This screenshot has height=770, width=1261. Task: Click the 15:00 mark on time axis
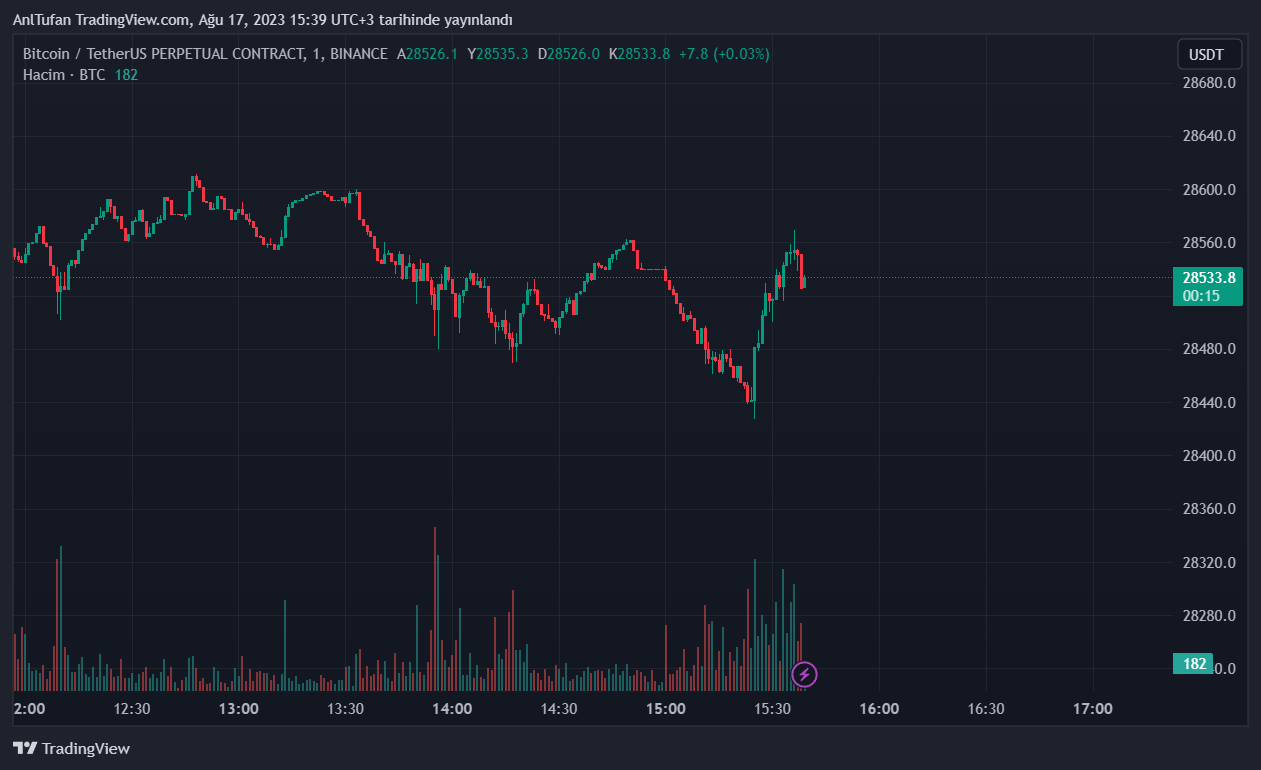point(666,709)
